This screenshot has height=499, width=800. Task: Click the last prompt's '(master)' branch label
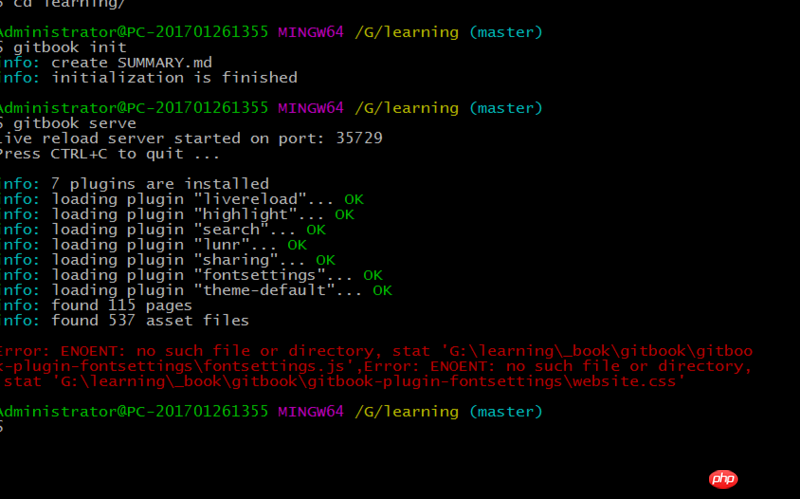506,412
